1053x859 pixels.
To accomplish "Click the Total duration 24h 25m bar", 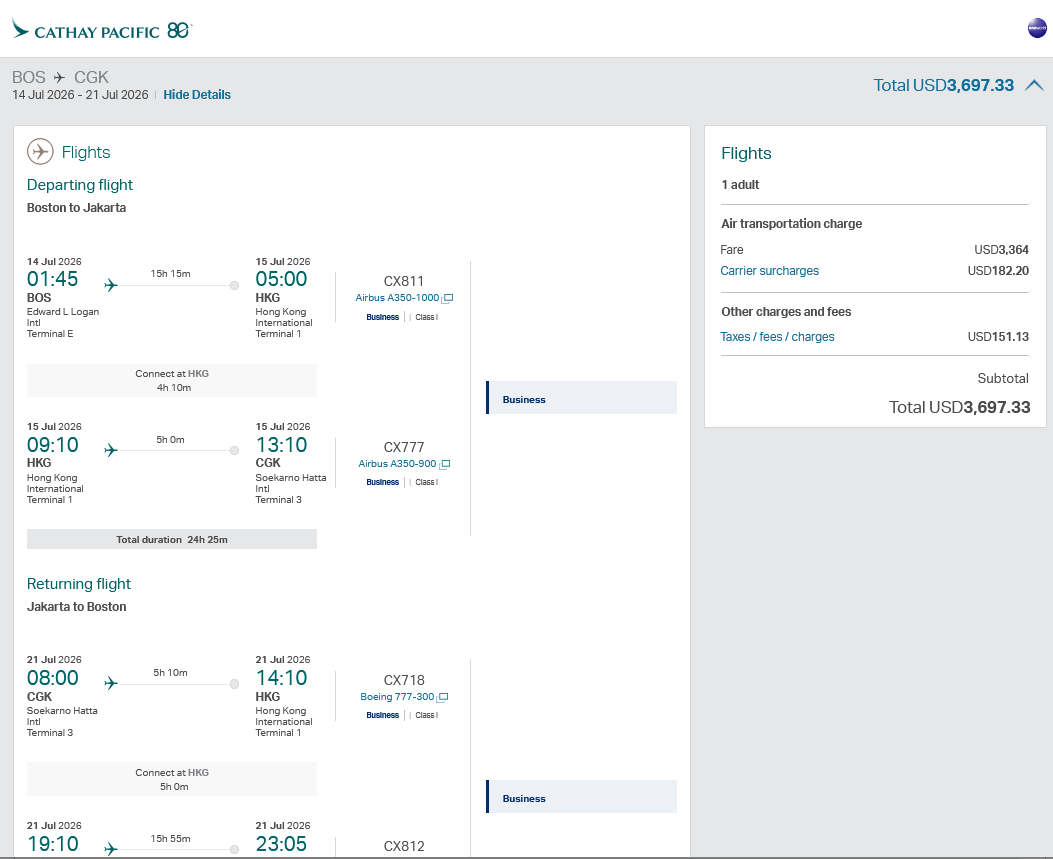I will coord(172,539).
